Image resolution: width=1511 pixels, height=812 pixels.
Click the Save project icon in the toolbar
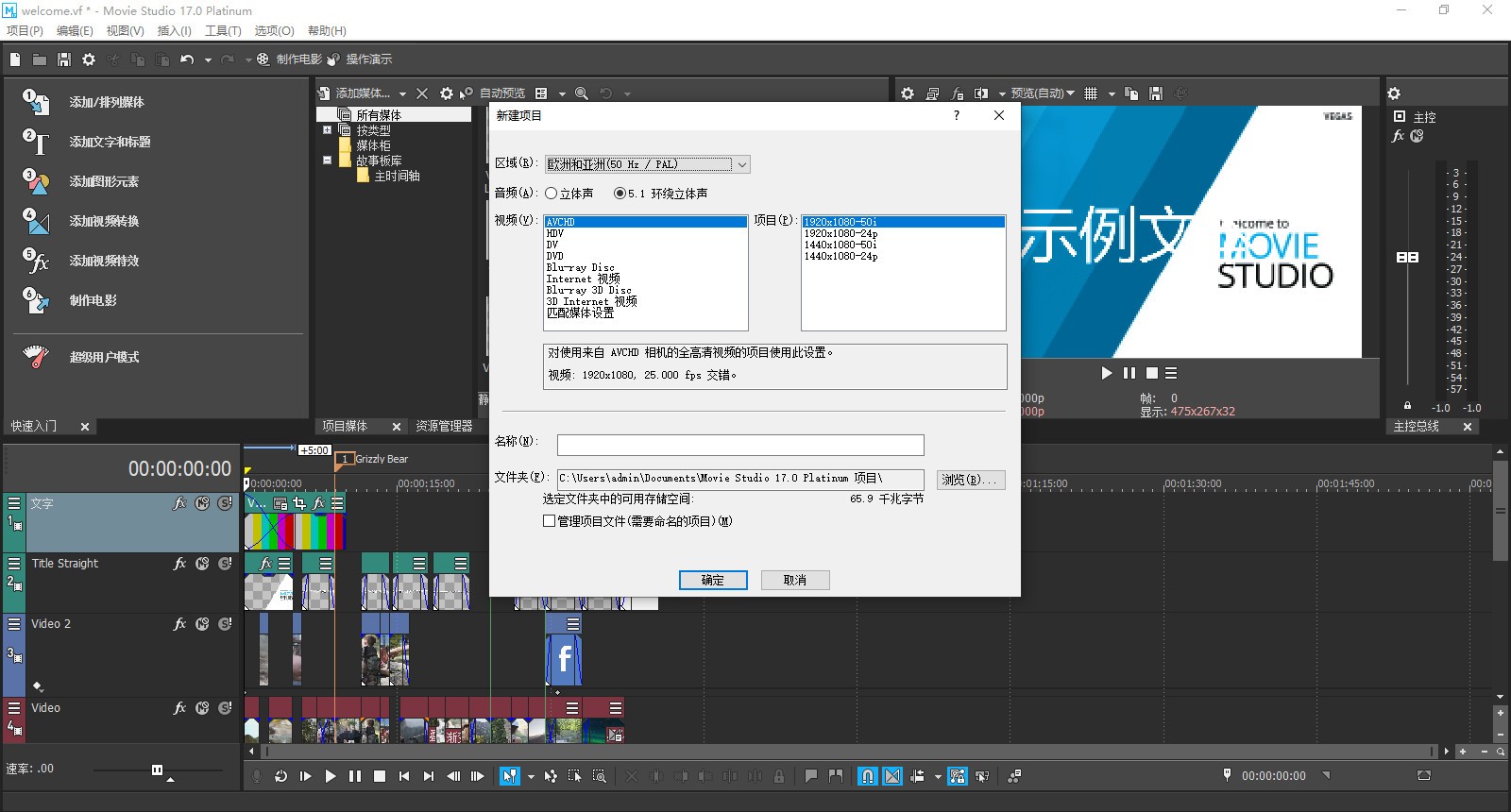coord(64,59)
